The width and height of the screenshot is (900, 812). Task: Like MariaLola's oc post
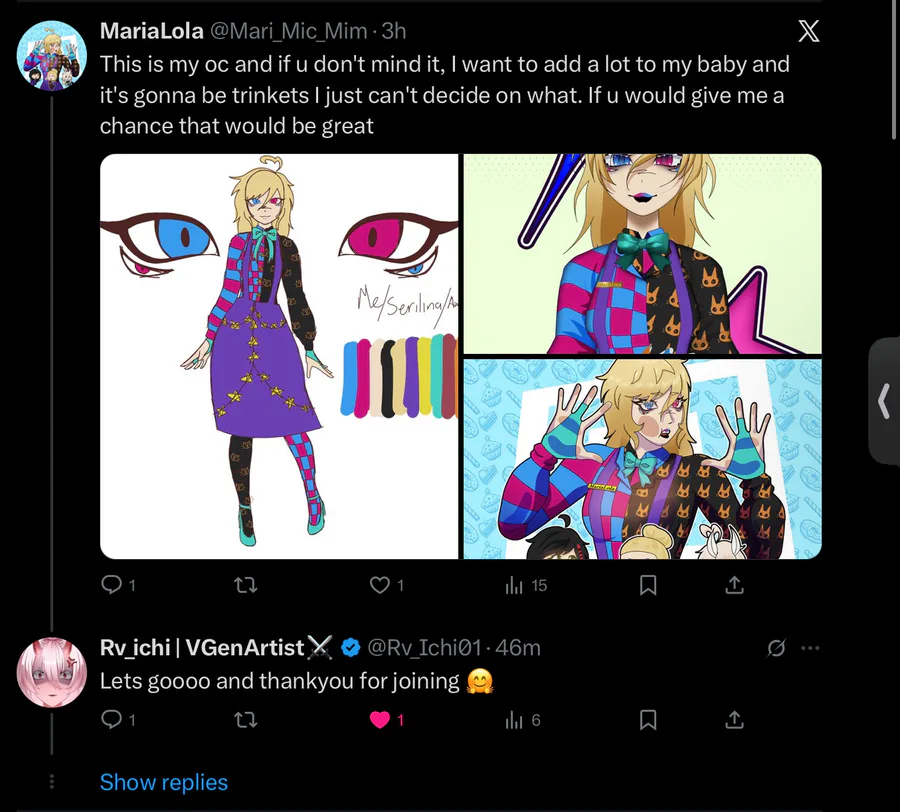point(380,585)
